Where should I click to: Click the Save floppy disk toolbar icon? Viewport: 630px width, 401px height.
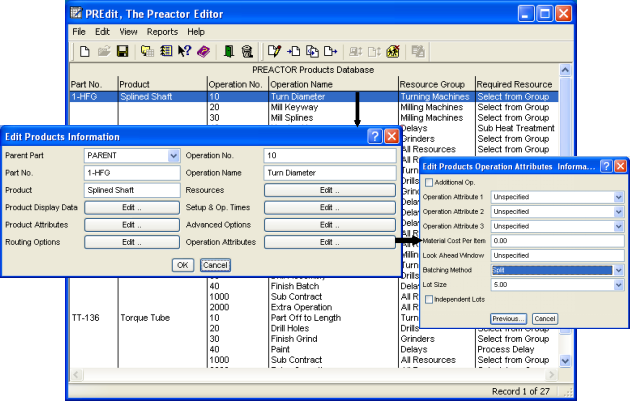tap(122, 51)
